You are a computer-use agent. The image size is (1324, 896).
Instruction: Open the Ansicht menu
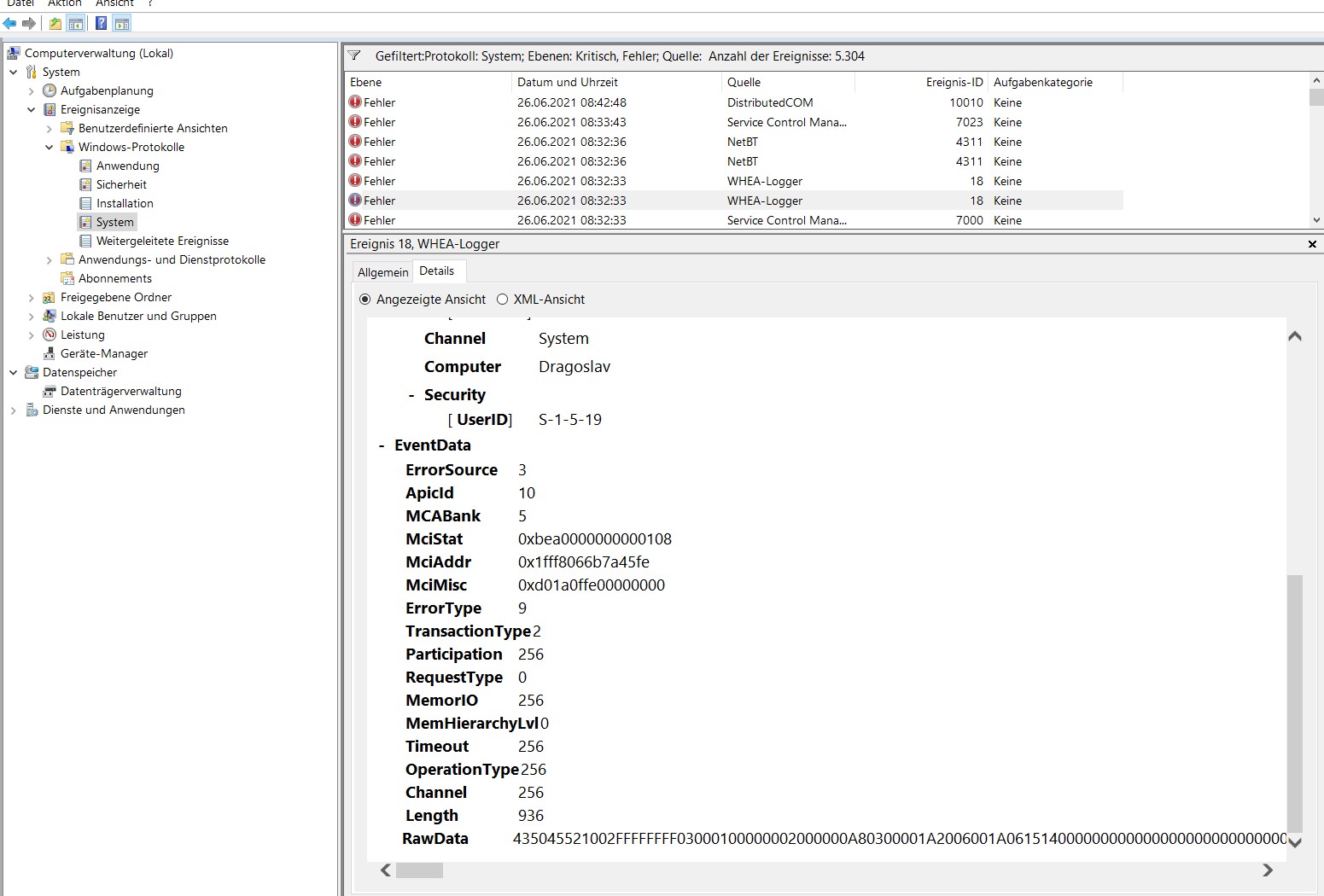point(114,3)
